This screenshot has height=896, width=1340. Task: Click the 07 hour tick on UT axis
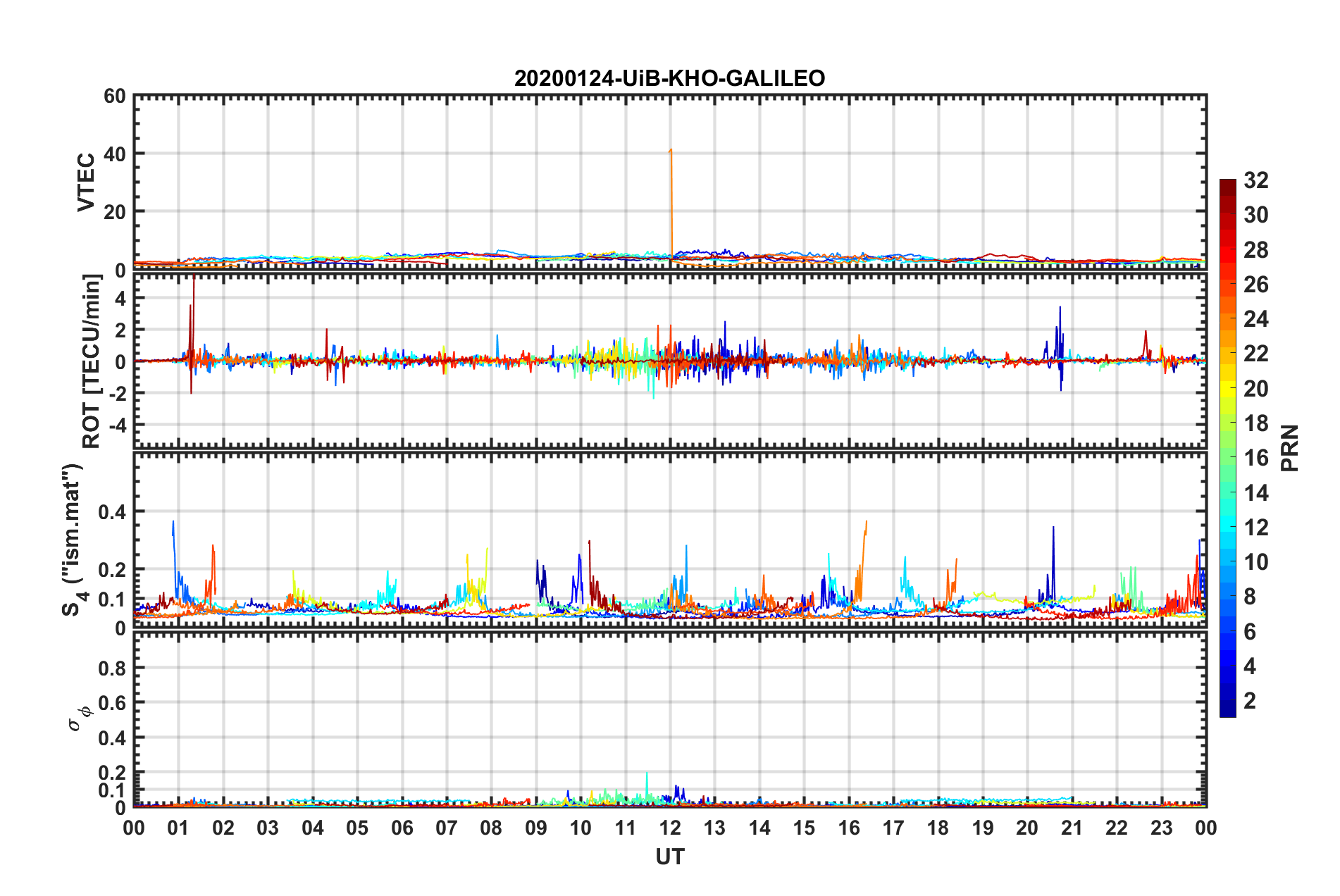click(x=447, y=828)
